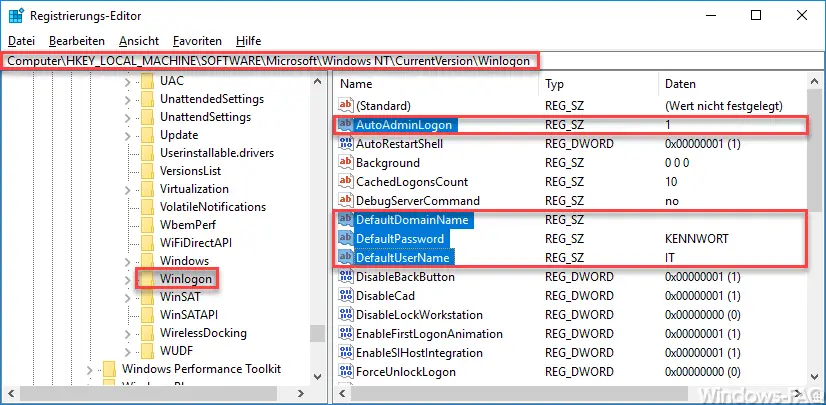Select the WiFiDirectAPI key
Viewport: 826px width, 405px height.
(196, 243)
